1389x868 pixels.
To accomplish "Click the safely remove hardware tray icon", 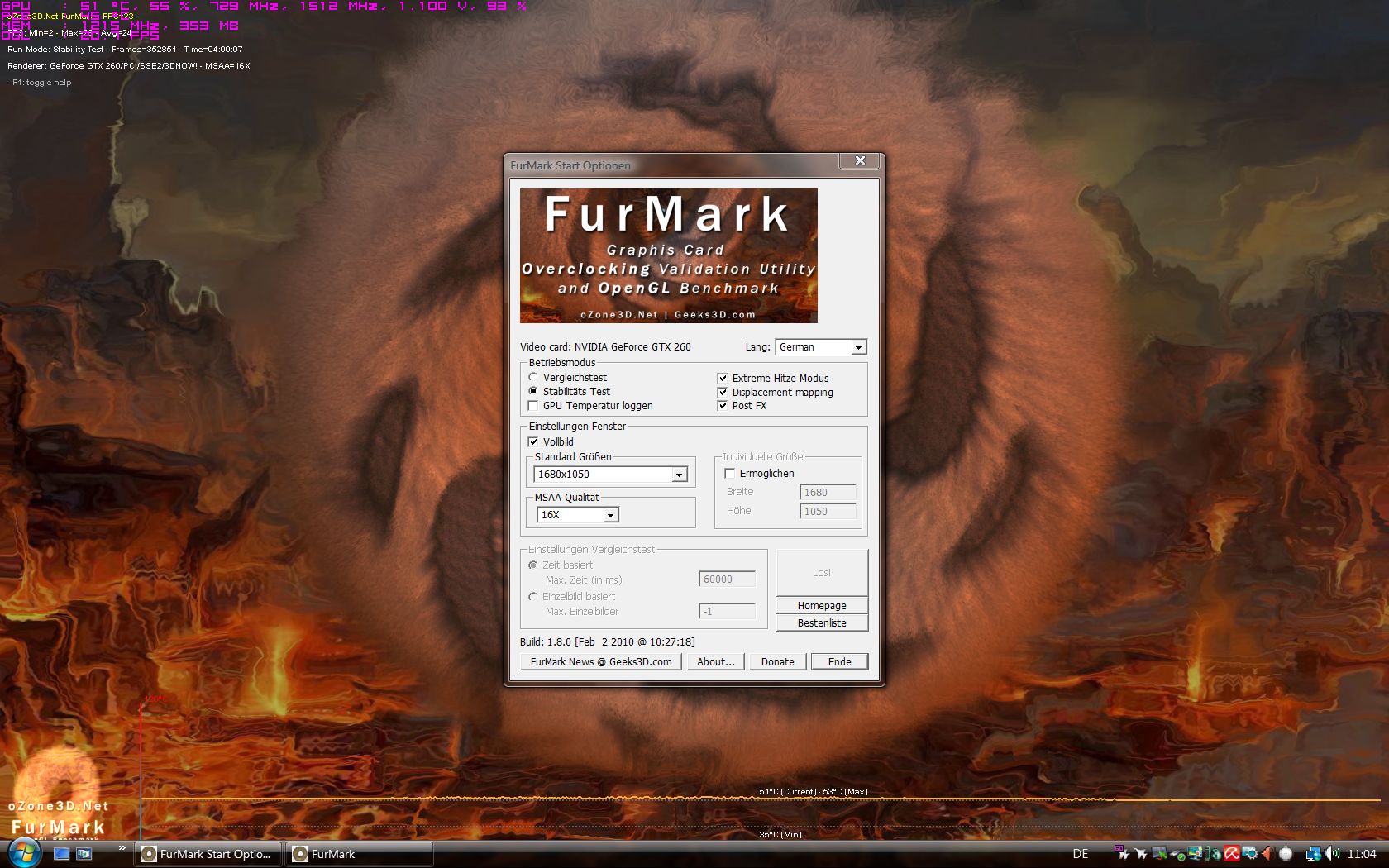I will pos(1179,855).
